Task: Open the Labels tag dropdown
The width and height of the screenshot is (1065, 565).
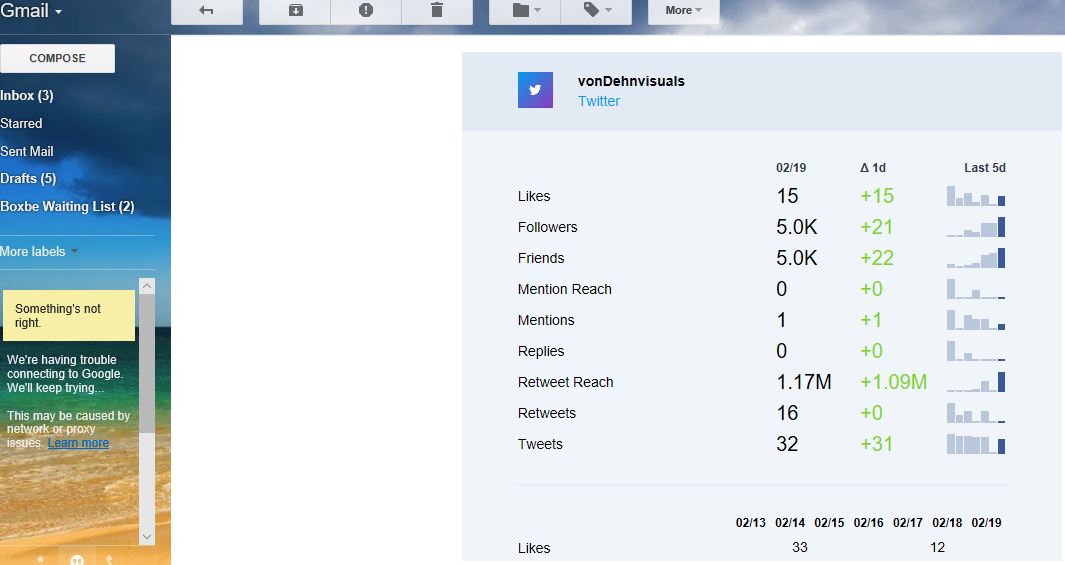Action: click(595, 11)
